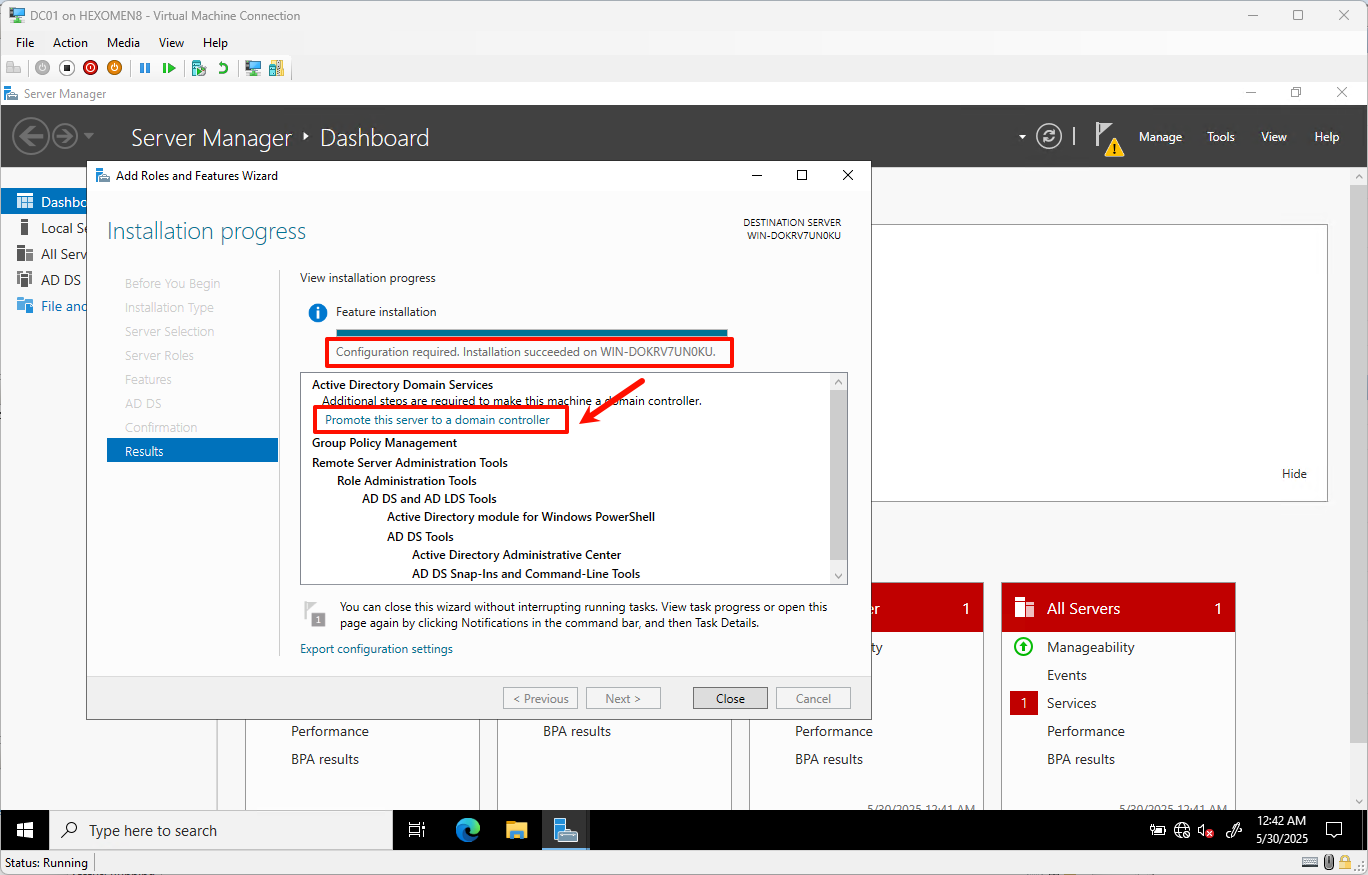This screenshot has height=875, width=1368.
Task: Click Manageability in All Servers tile
Action: click(1090, 647)
